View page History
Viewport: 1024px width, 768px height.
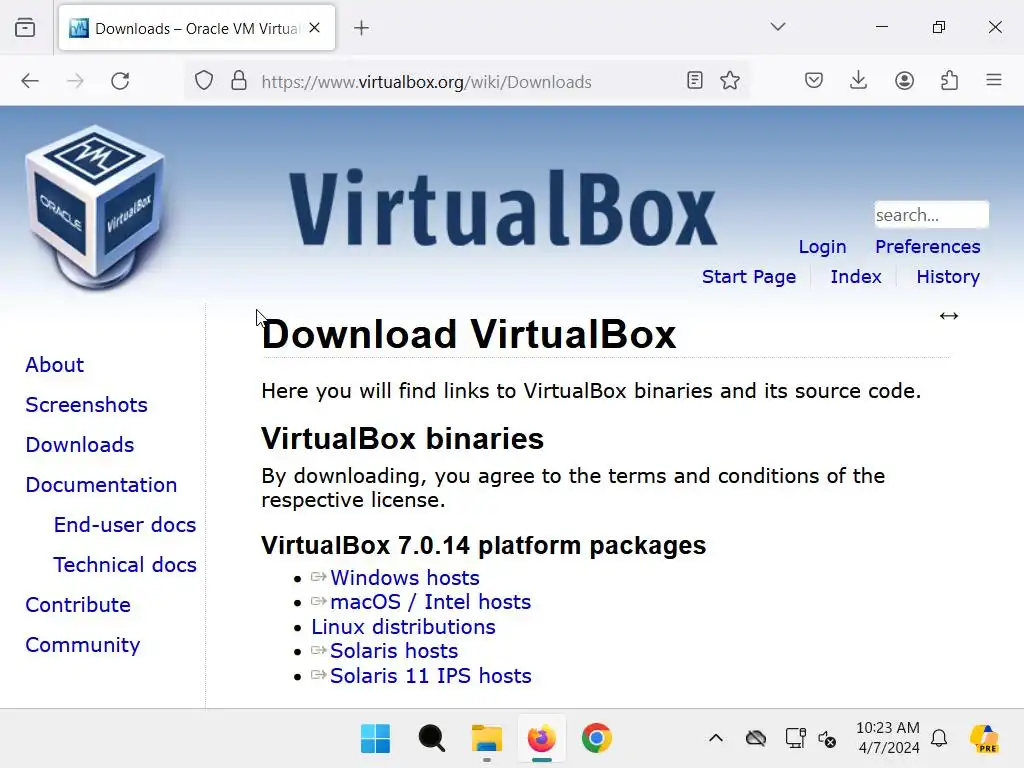948,277
